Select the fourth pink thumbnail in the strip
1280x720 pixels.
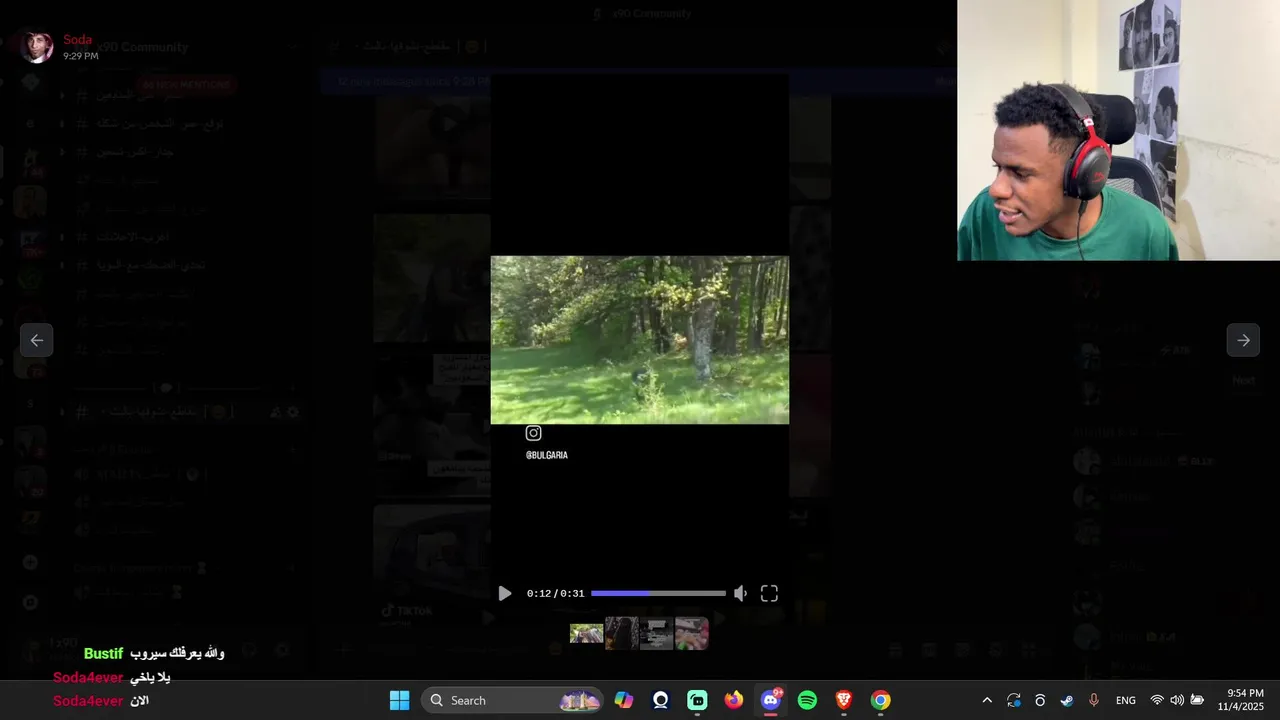691,633
